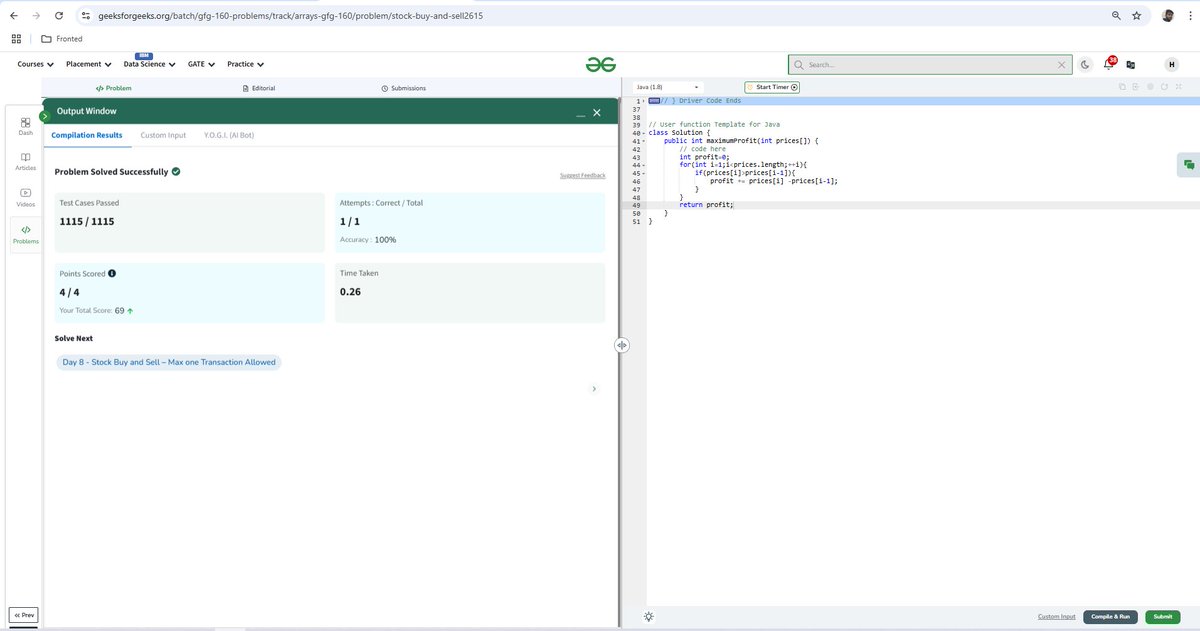
Task: Click the site info icon in address bar
Action: tap(86, 16)
